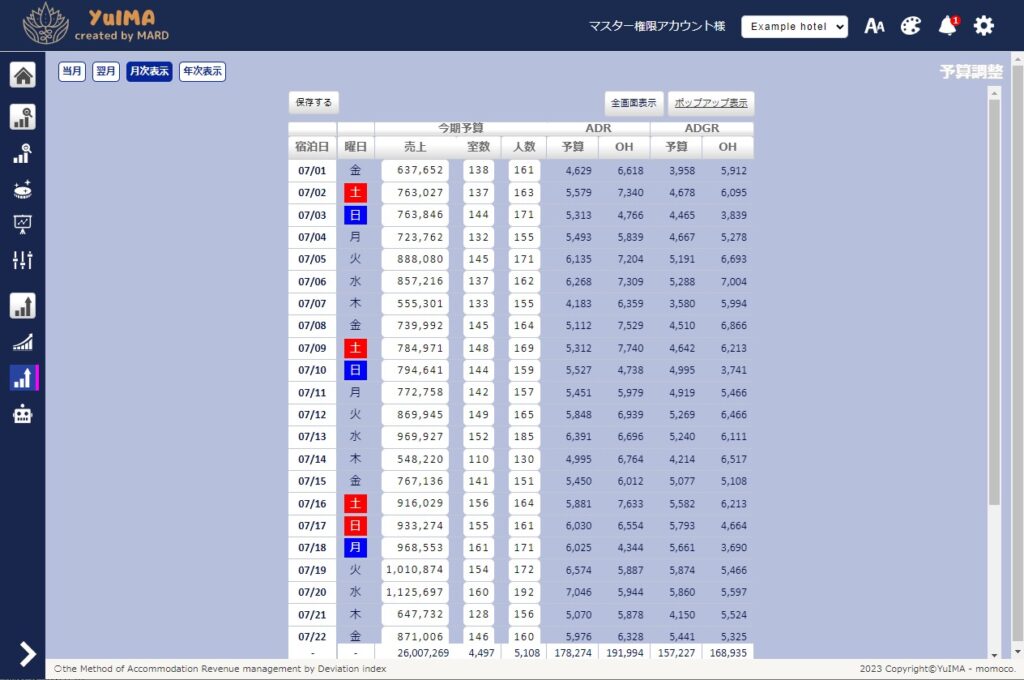Click the vertical scrollbar down arrow

pyautogui.click(x=993, y=652)
